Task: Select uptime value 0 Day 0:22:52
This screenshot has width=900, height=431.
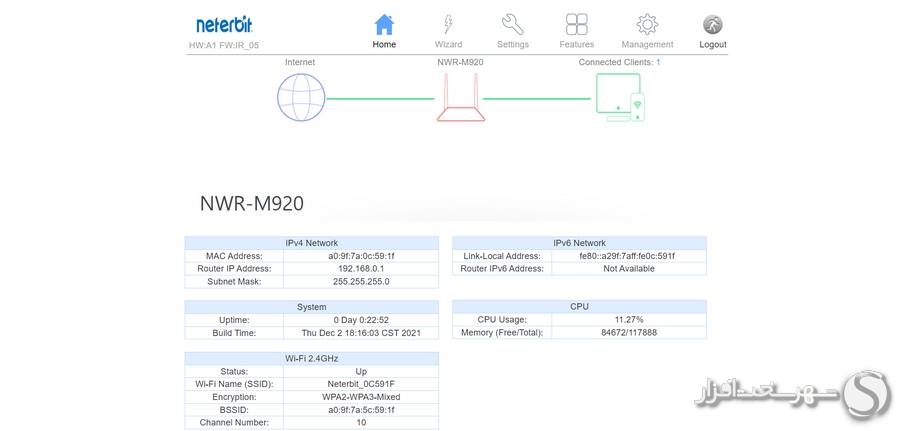Action: click(361, 320)
